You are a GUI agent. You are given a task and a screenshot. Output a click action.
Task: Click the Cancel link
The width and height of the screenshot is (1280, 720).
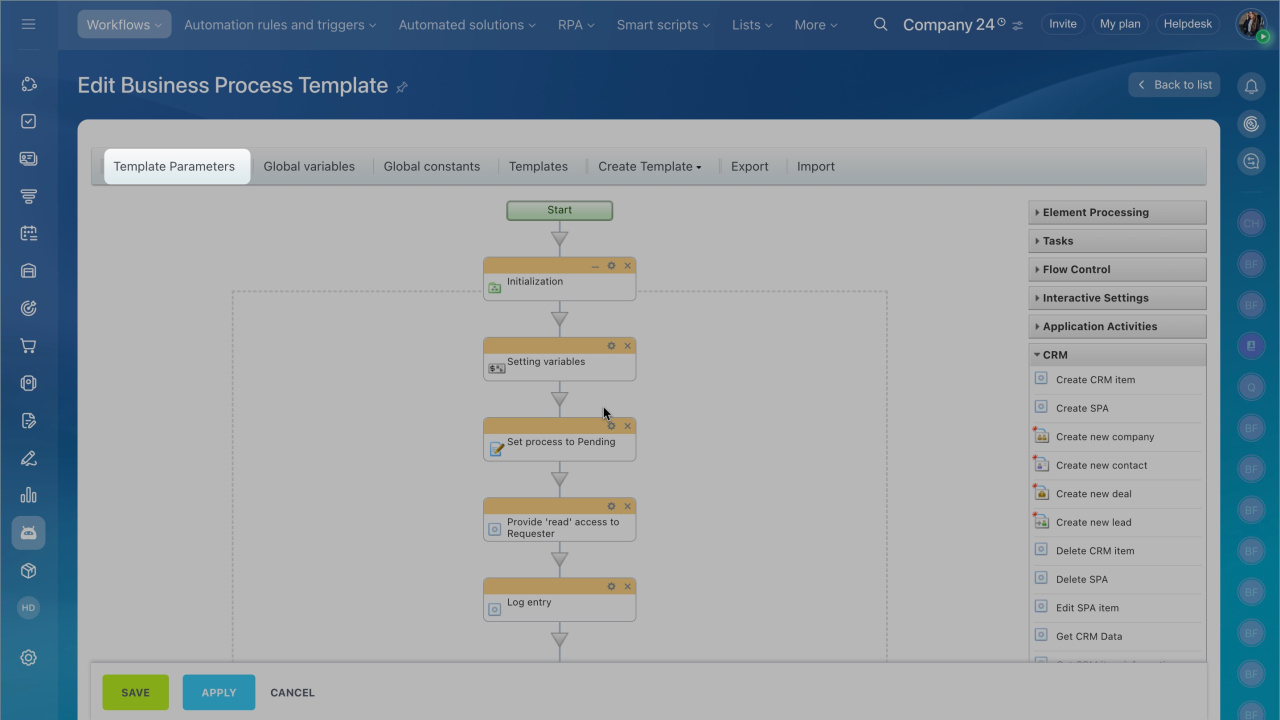coord(292,692)
